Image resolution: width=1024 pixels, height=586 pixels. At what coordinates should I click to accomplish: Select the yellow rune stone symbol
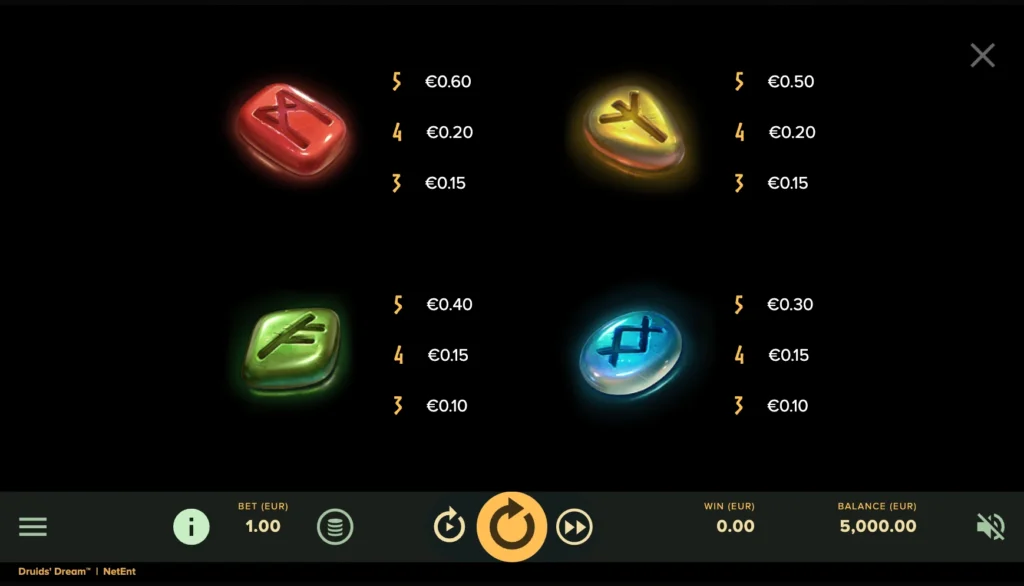point(634,131)
